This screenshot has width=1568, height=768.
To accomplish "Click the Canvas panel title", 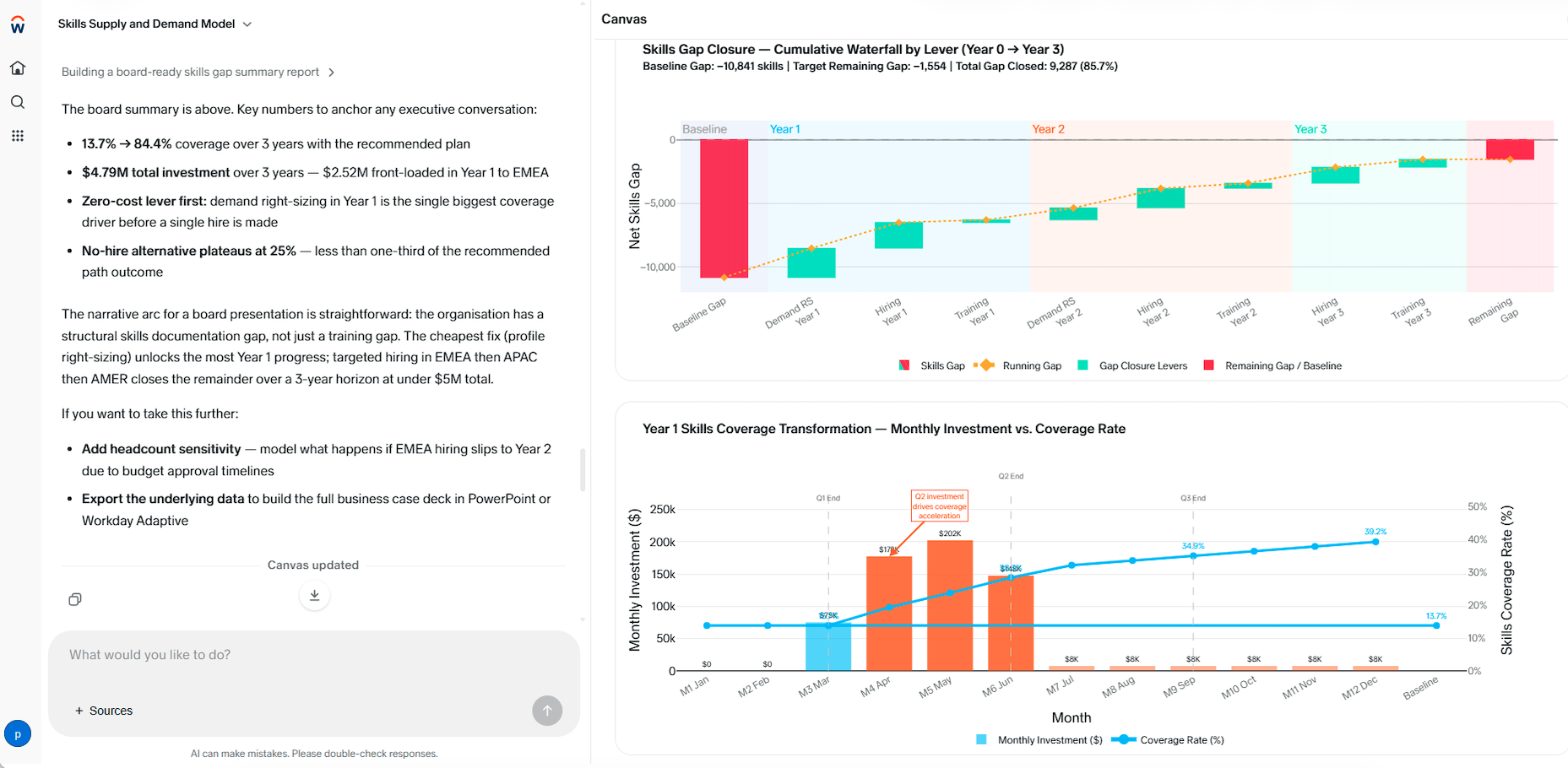I will (624, 19).
